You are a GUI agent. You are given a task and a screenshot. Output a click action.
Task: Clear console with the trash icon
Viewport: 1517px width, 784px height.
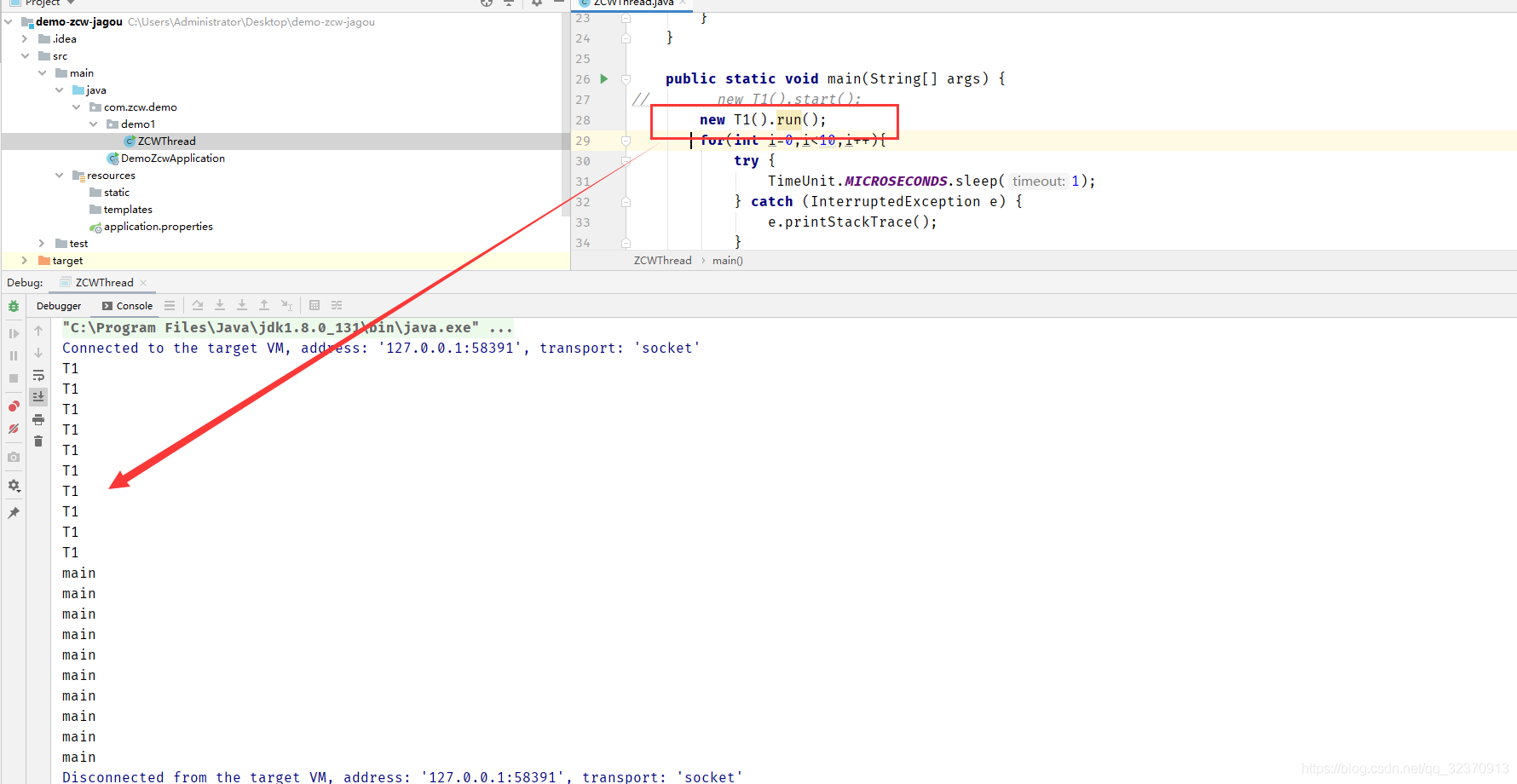(x=38, y=441)
